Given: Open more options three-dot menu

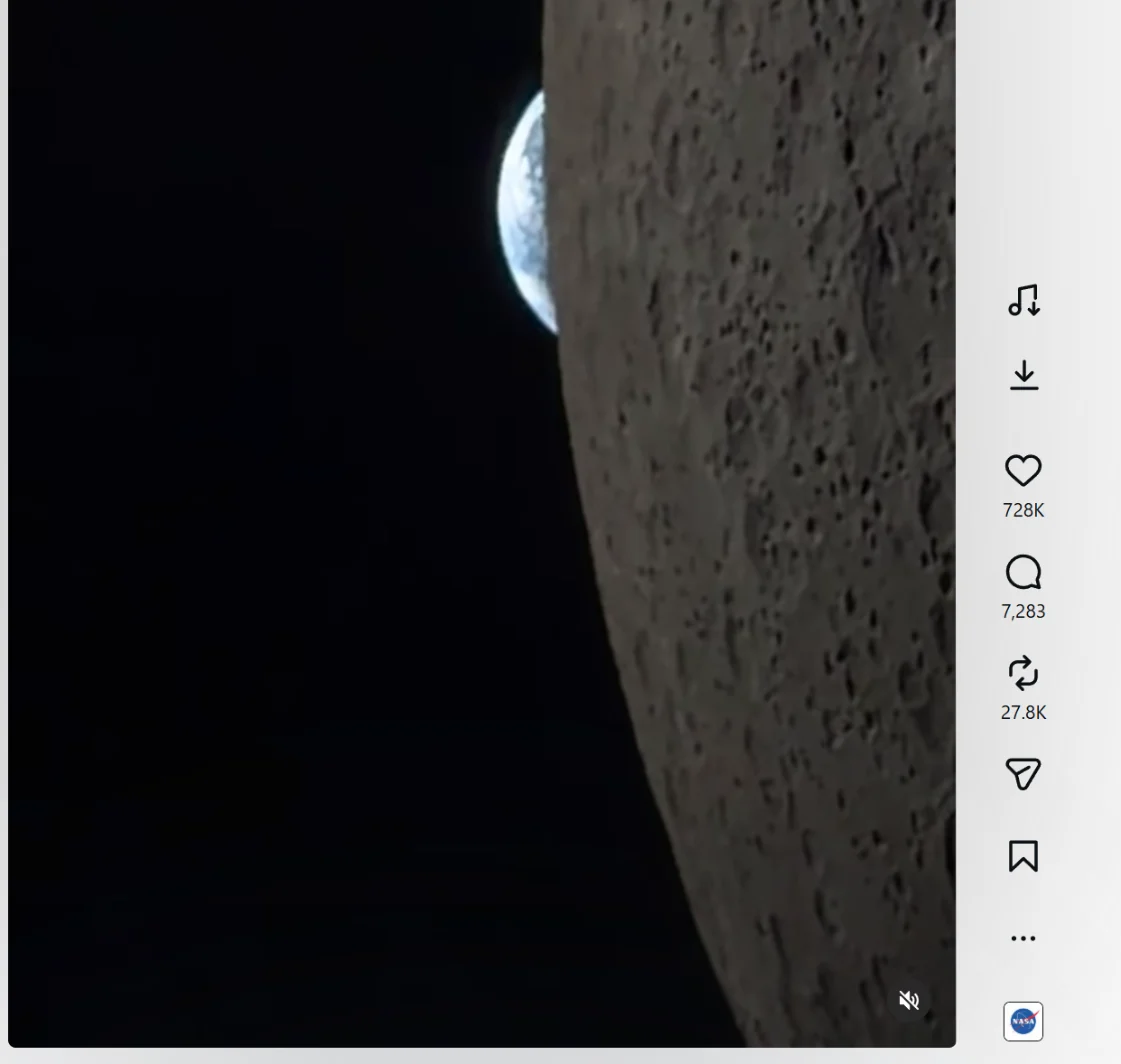Looking at the screenshot, I should [1023, 938].
